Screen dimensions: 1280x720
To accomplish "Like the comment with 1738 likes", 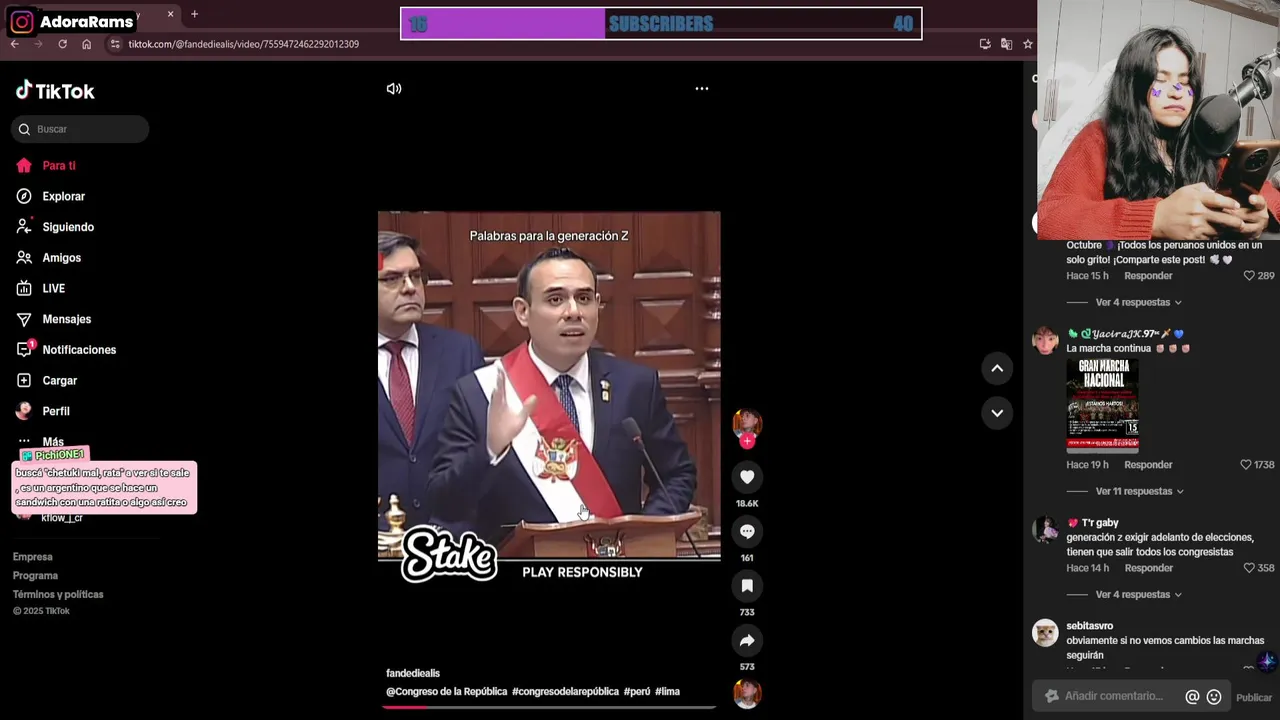I will point(1246,465).
